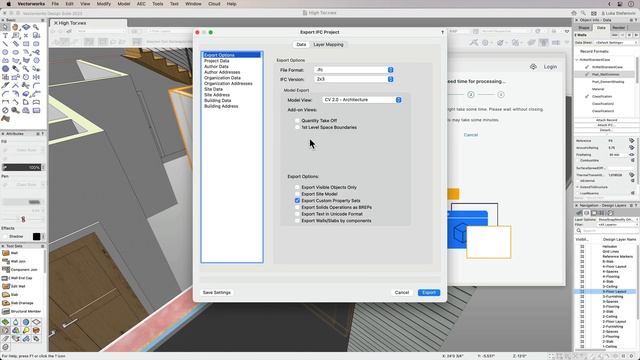Viewport: 640px width, 360px height.
Task: Enable Quantity Take Off add-on view
Action: (x=297, y=120)
